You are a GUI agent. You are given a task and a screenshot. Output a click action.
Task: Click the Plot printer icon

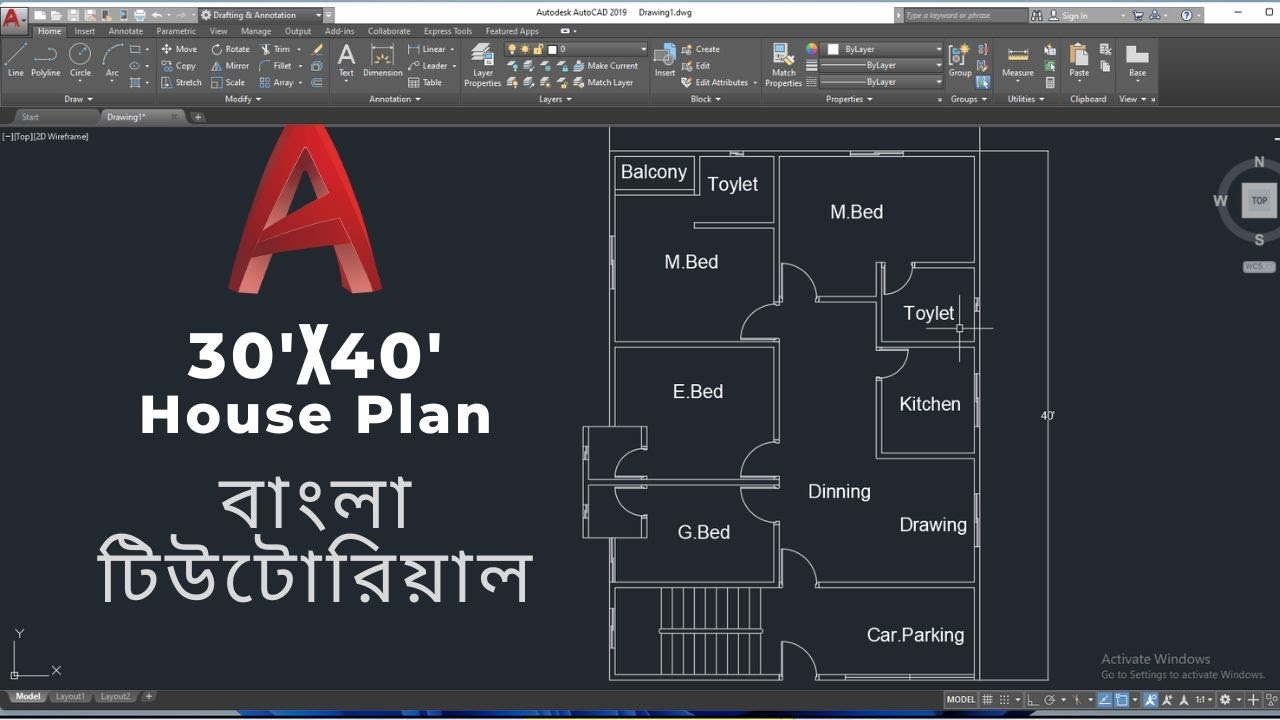(x=139, y=15)
